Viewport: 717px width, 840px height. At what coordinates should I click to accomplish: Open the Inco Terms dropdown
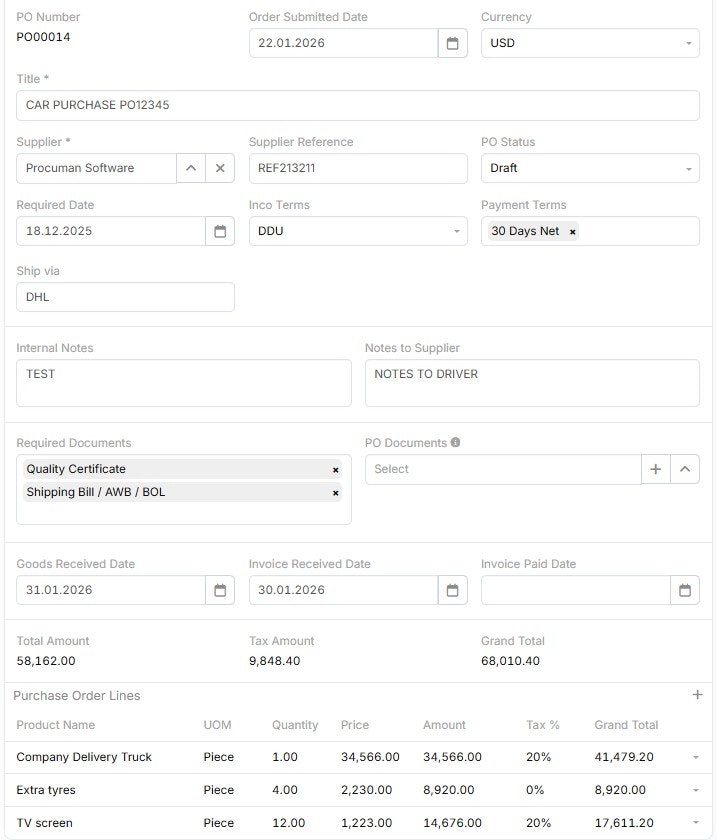(456, 231)
